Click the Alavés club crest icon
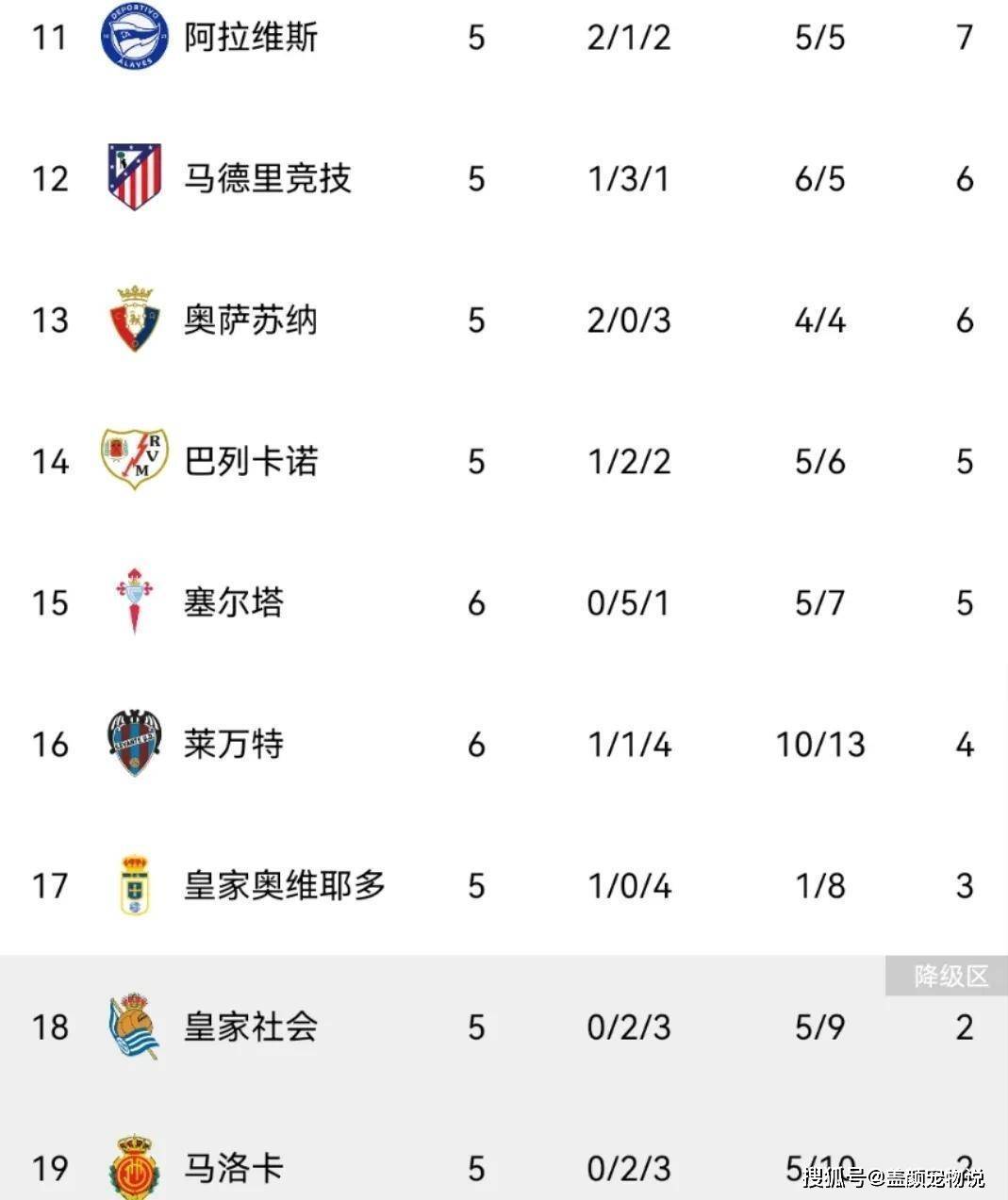The height and width of the screenshot is (1200, 1008). [135, 36]
